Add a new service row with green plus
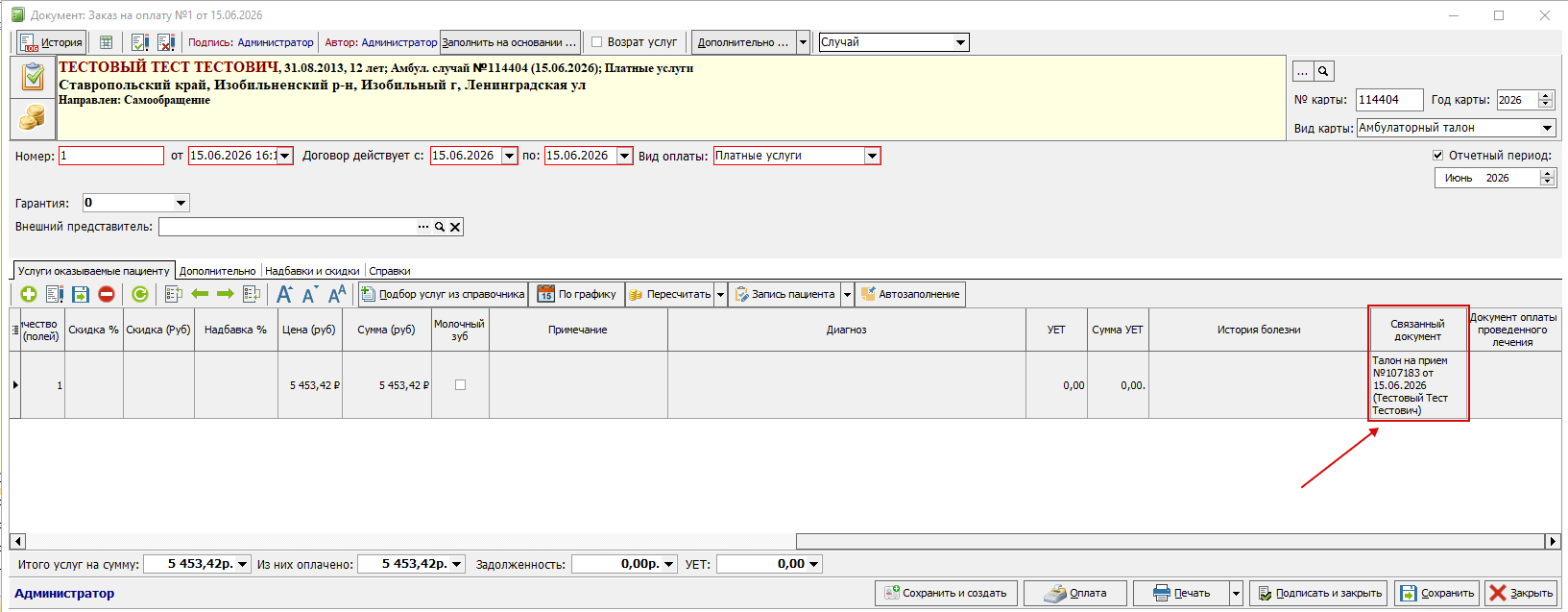 [x=28, y=294]
